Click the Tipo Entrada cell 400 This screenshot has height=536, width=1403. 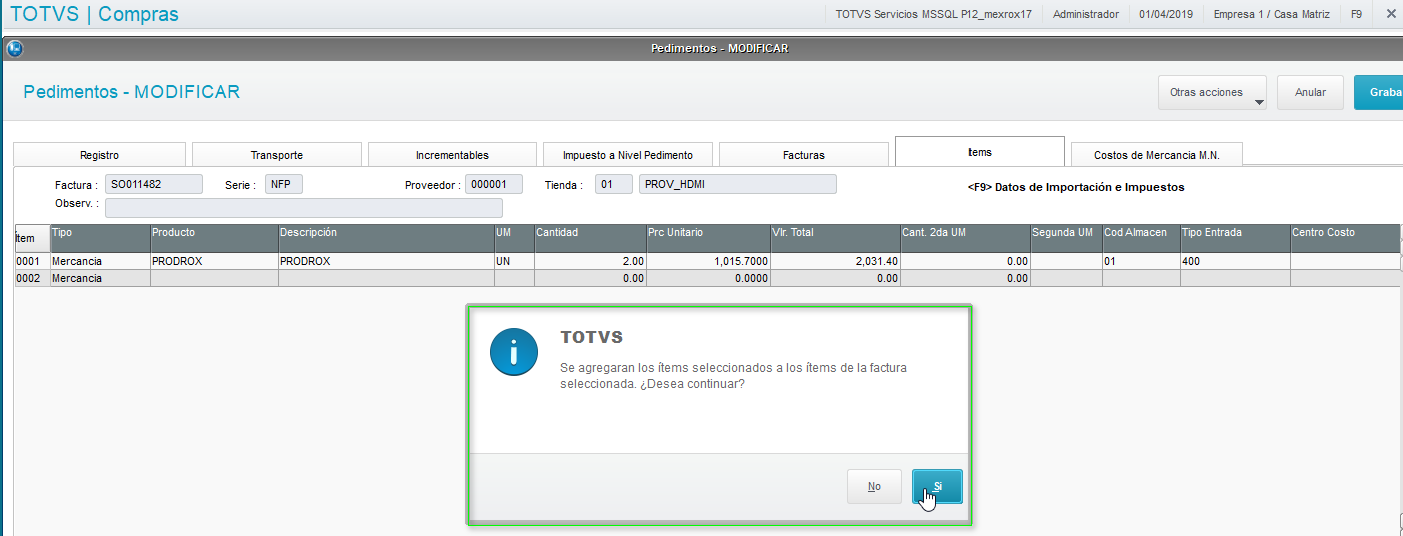click(x=1235, y=261)
